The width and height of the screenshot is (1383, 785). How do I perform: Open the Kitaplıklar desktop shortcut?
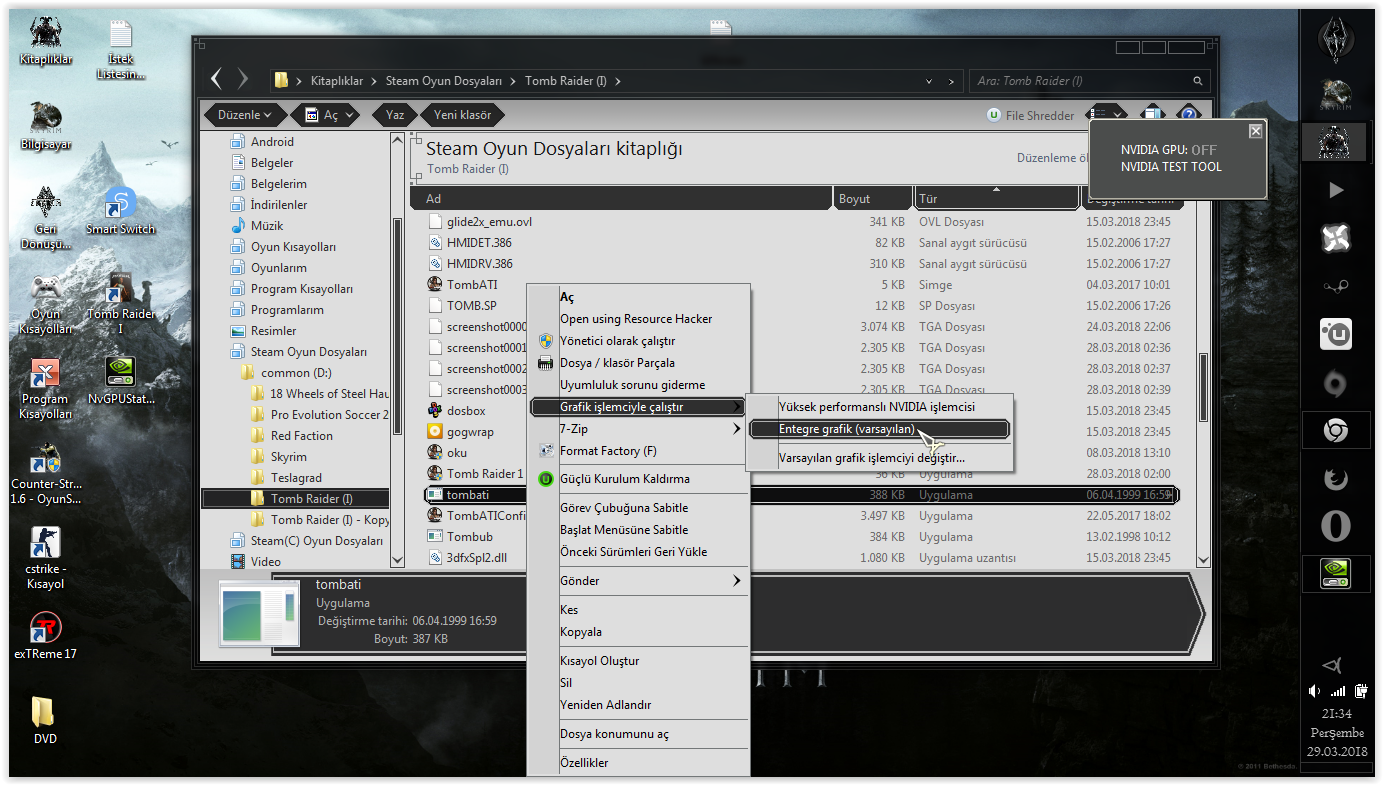[45, 40]
